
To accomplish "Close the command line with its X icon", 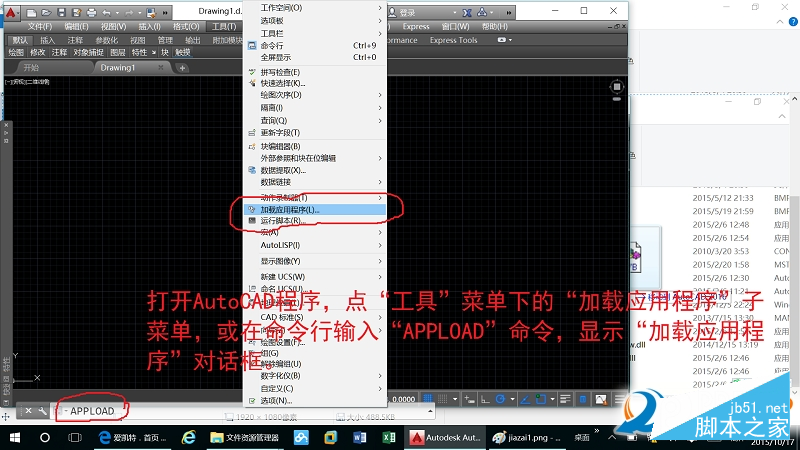I will pos(29,411).
